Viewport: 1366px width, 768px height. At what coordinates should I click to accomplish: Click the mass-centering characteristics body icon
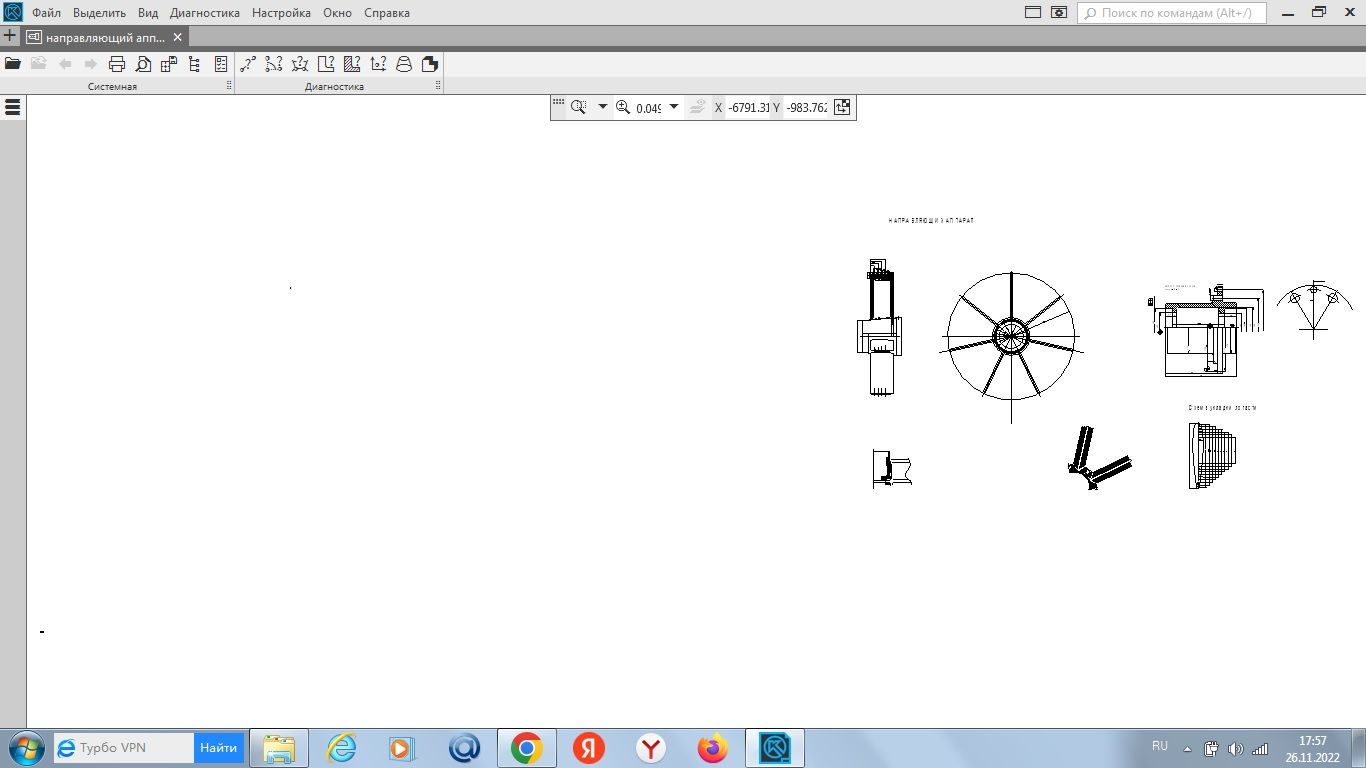pos(404,64)
